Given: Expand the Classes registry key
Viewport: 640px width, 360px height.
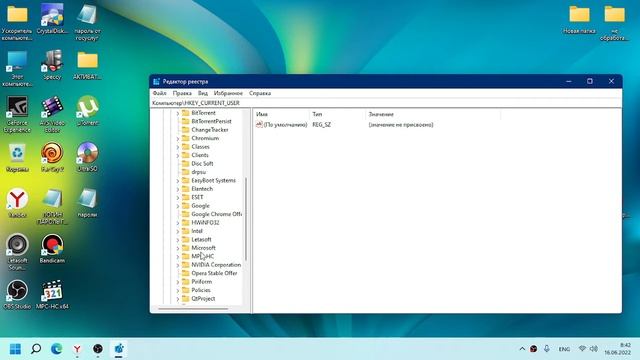Looking at the screenshot, I should 178,147.
